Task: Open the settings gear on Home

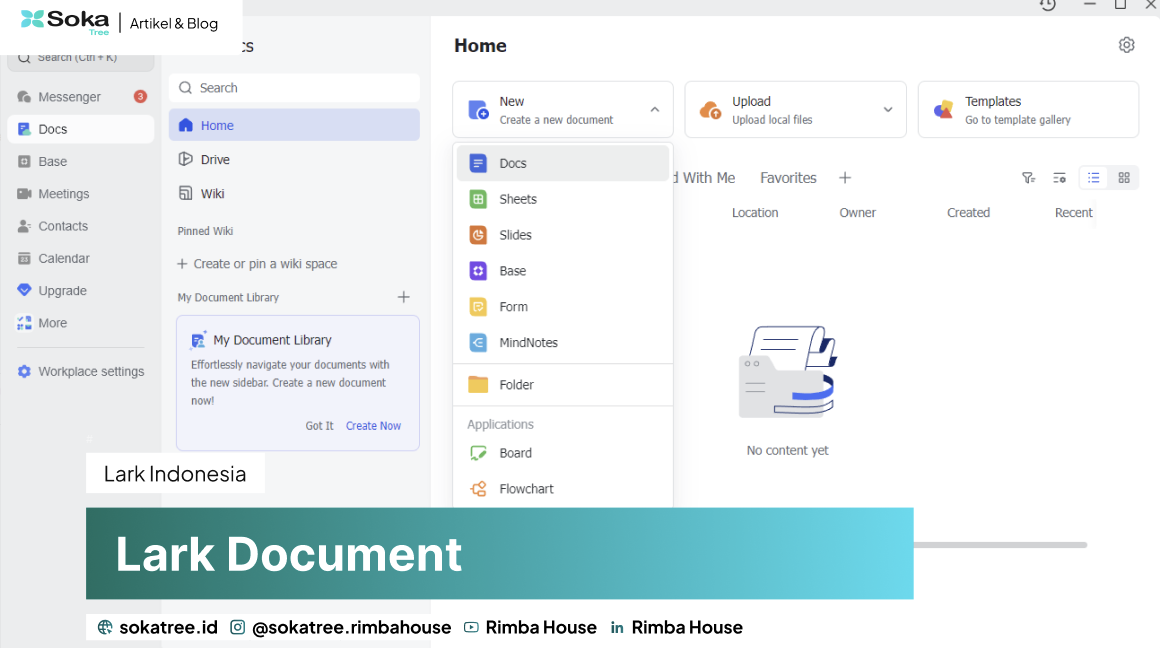Action: click(x=1126, y=45)
